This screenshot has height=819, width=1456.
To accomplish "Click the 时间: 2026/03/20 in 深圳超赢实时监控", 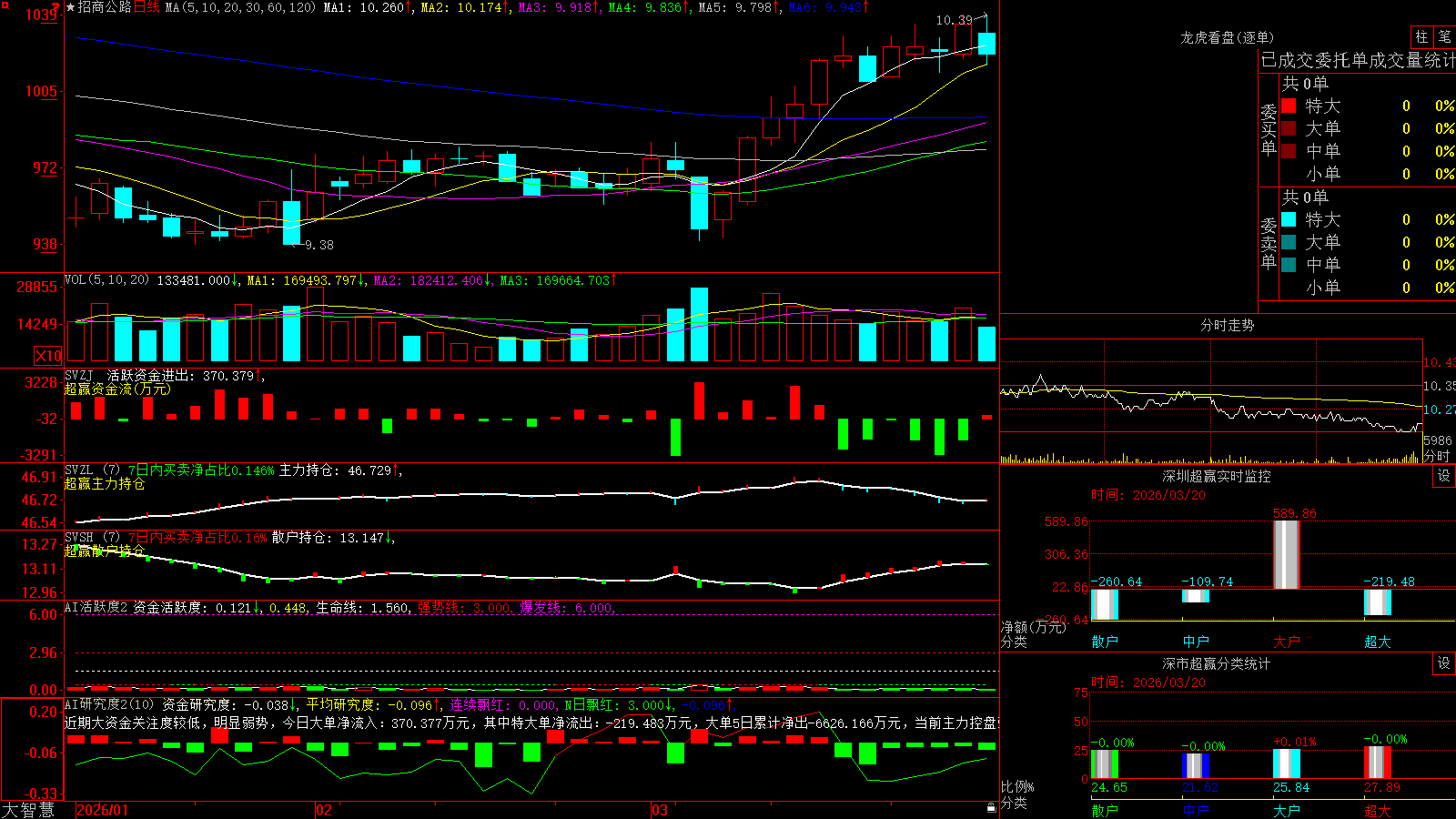I will coord(1148,495).
